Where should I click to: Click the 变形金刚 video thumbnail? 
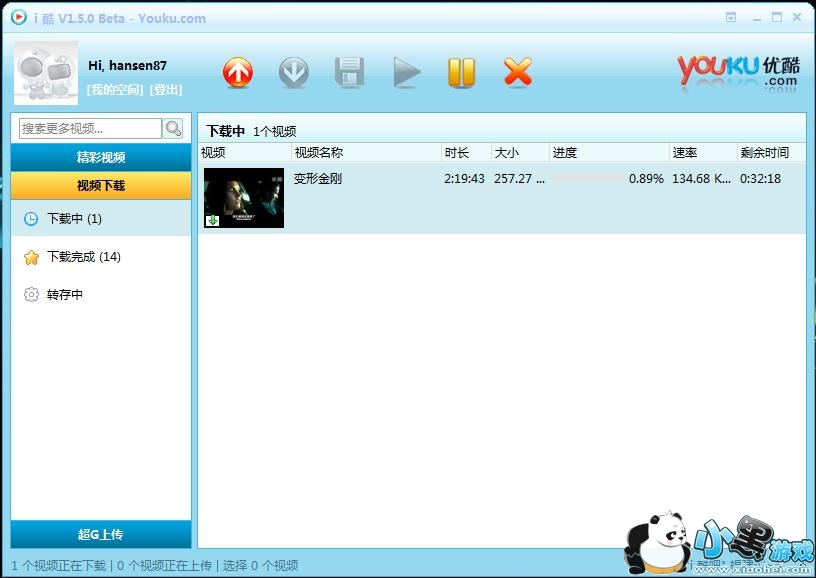tap(244, 198)
